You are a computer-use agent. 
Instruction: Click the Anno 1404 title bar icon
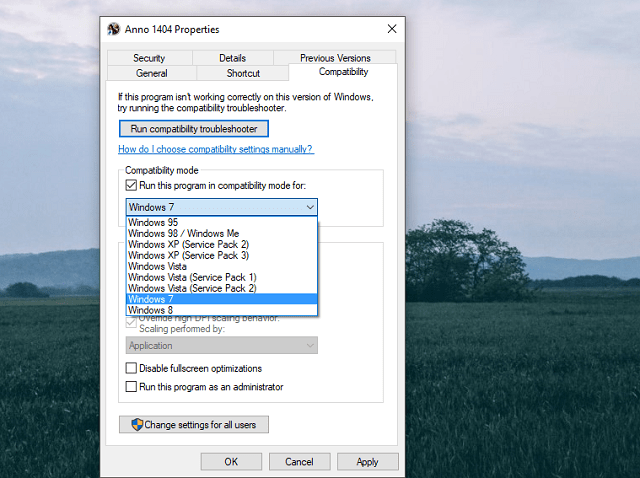pyautogui.click(x=113, y=29)
